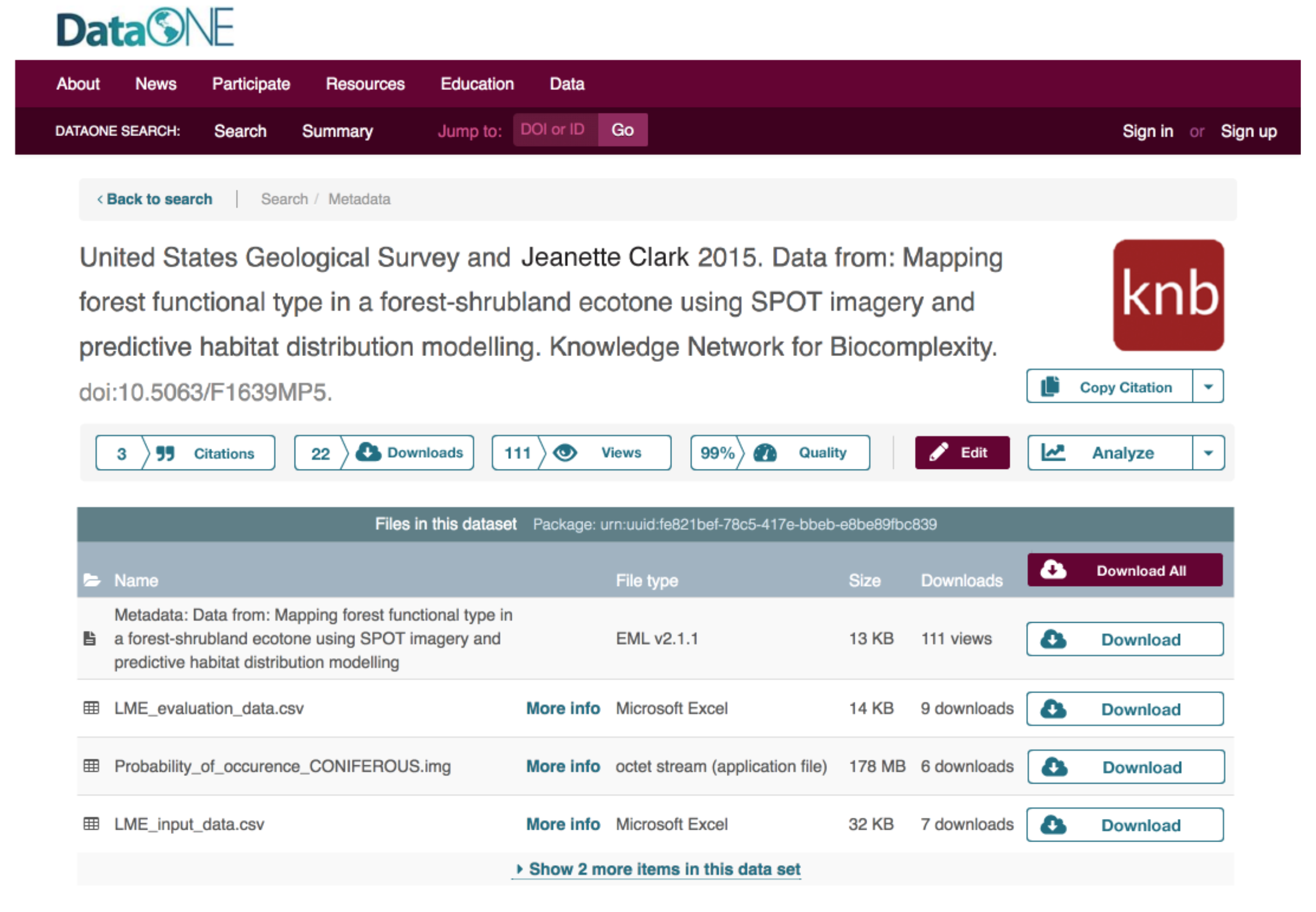Click the Quality gauge icon
Viewport: 1316px width, 912px height.
tap(764, 453)
